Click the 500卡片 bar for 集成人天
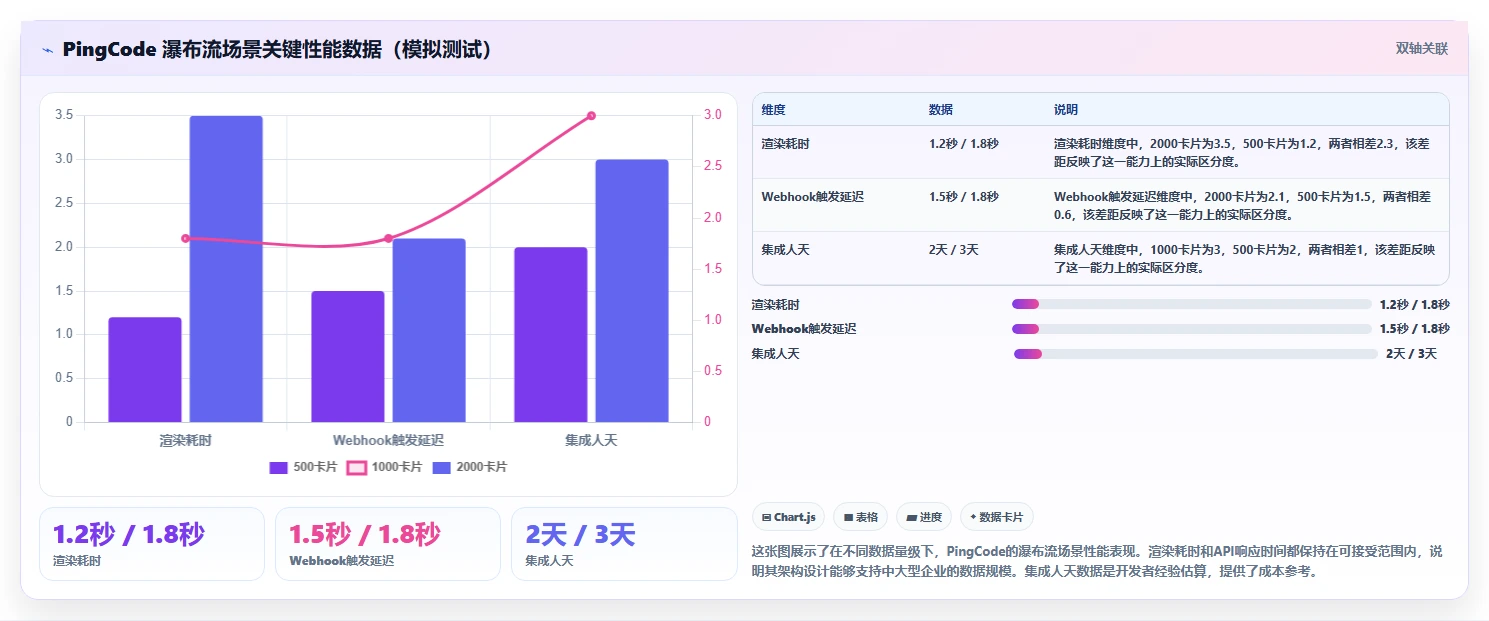Viewport: 1489px width, 621px height. click(551, 335)
